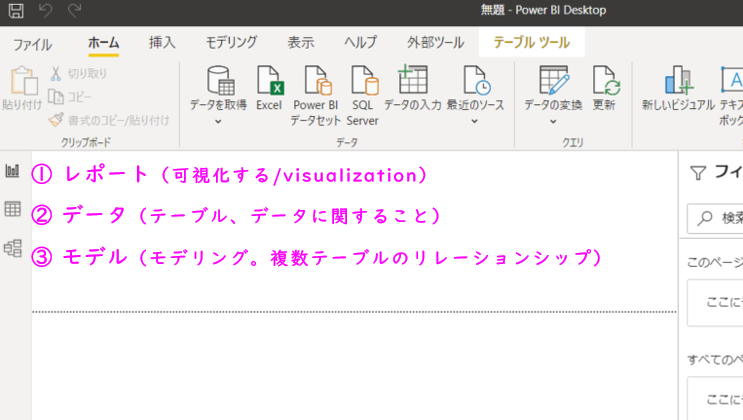Viewport: 743px width, 420px height.
Task: Expand the データを取得 dropdown arrow
Action: [x=218, y=121]
